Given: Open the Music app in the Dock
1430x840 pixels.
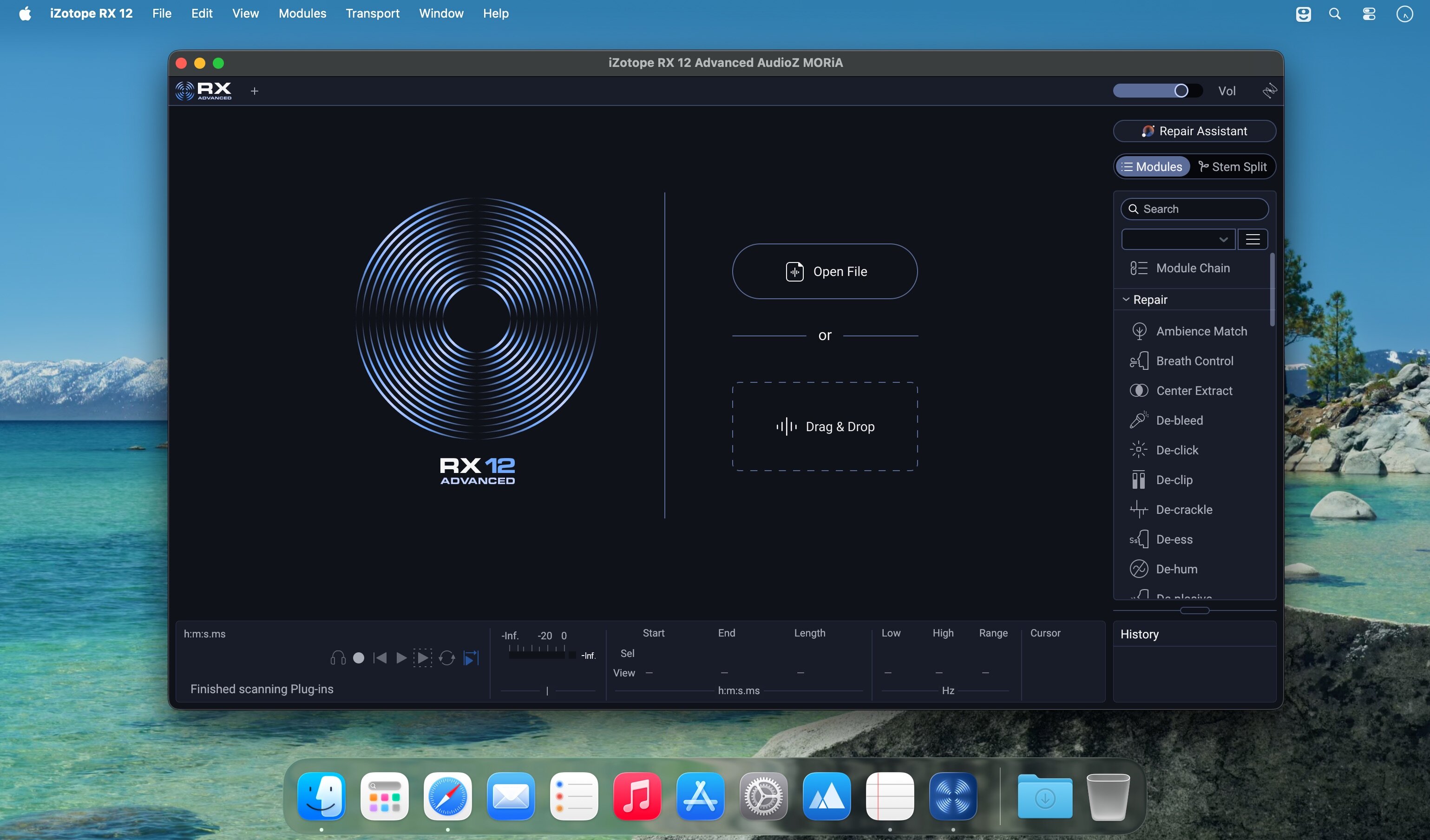Looking at the screenshot, I should point(637,796).
